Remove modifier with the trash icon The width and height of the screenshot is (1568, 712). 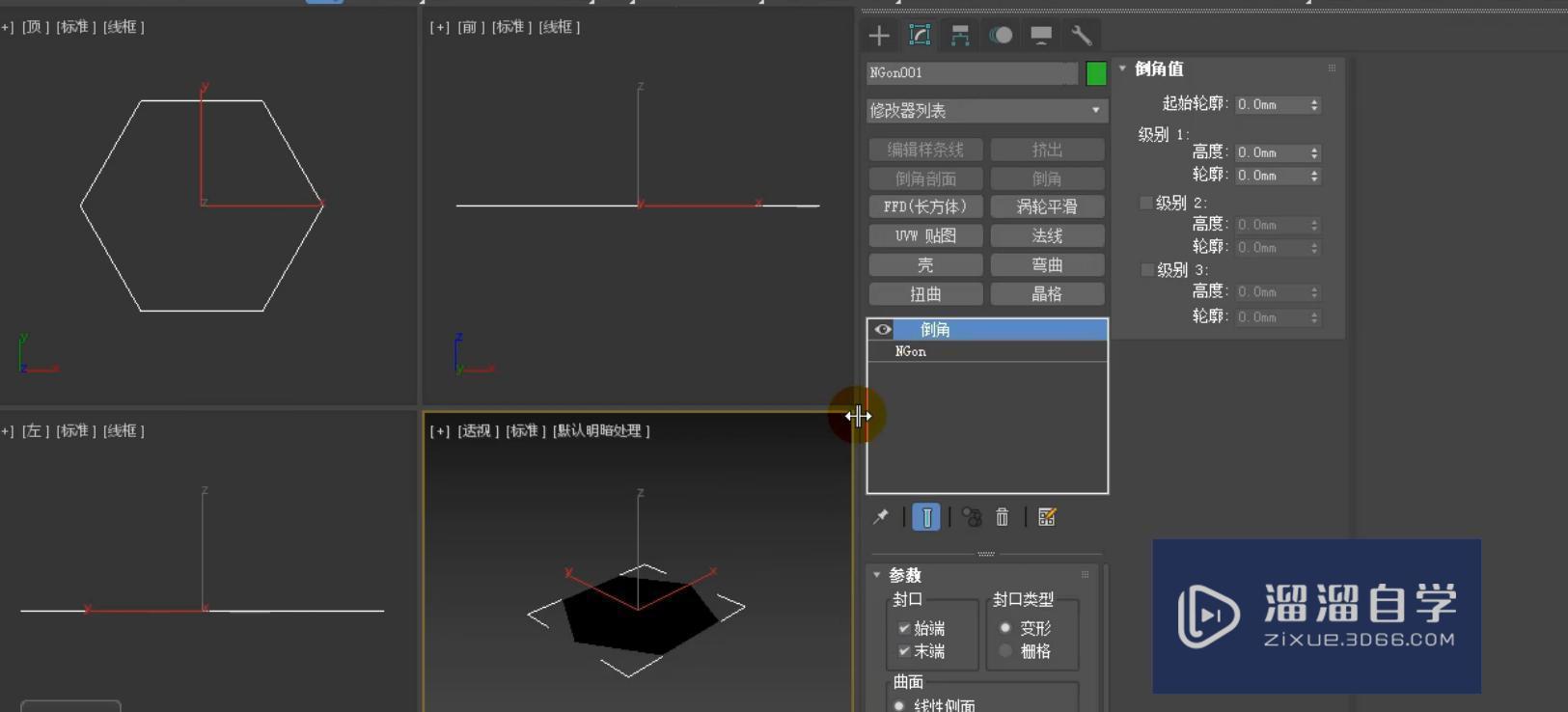1003,517
